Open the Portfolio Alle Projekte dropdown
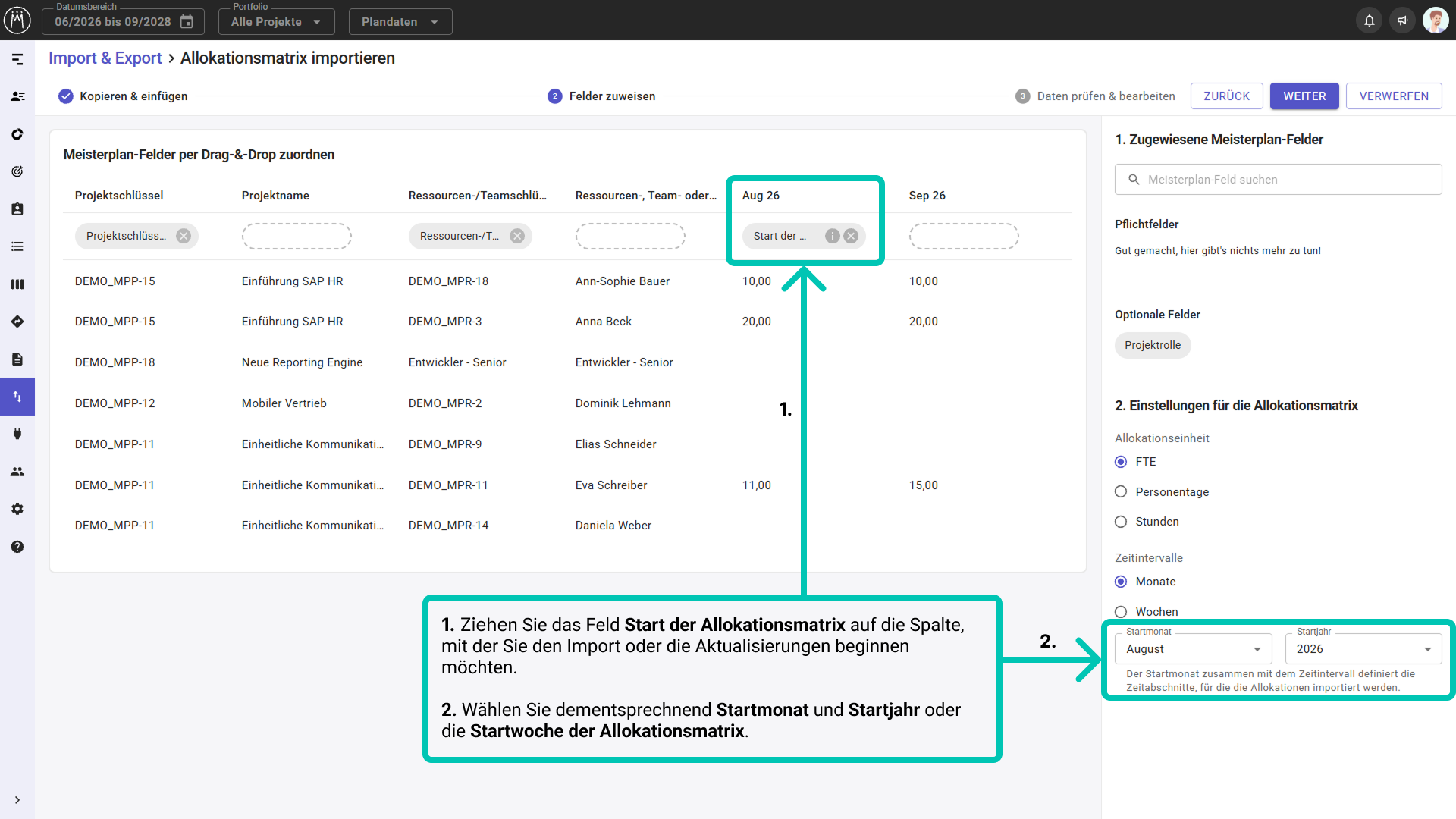The image size is (1456, 819). [276, 21]
